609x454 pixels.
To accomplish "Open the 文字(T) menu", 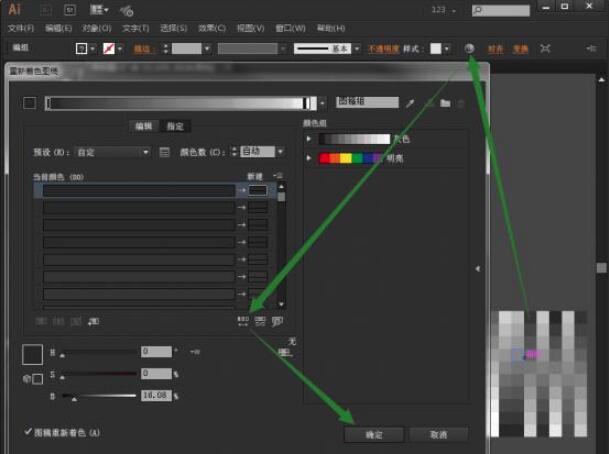I will (x=136, y=28).
